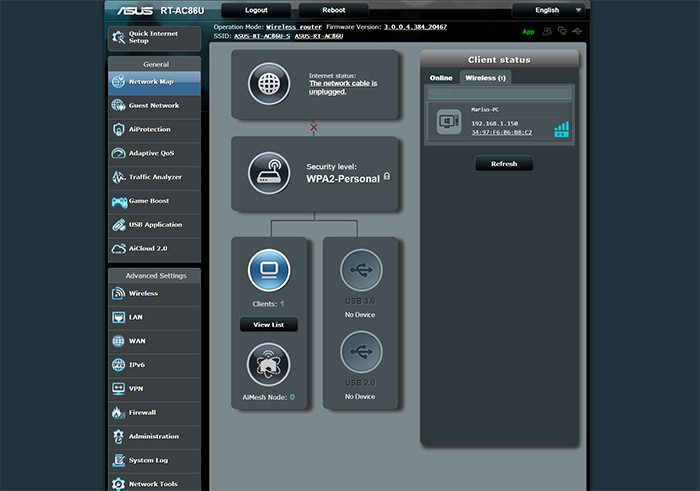This screenshot has width=700, height=491.
Task: Open Quick Internet Setup wizard icon
Action: [118, 37]
